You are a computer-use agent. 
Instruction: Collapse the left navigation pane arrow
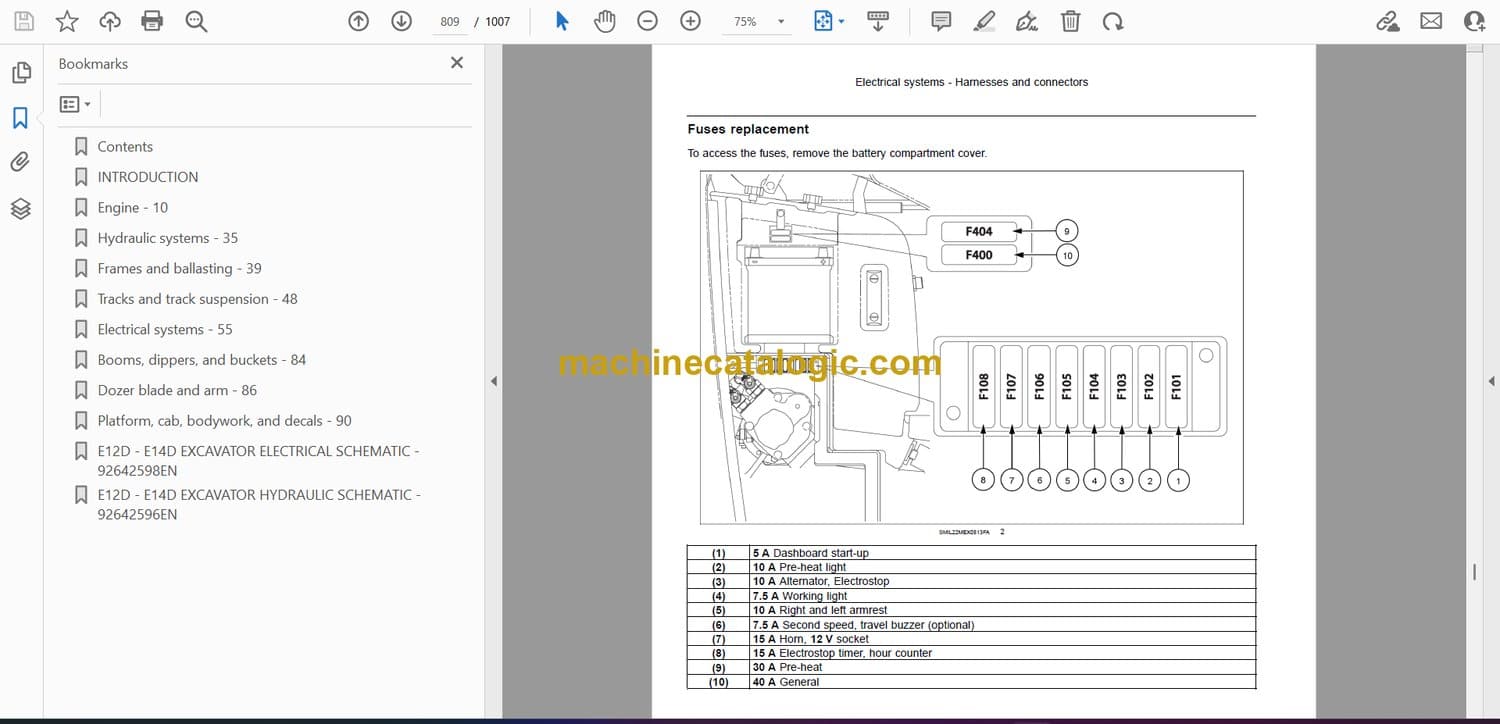[493, 381]
